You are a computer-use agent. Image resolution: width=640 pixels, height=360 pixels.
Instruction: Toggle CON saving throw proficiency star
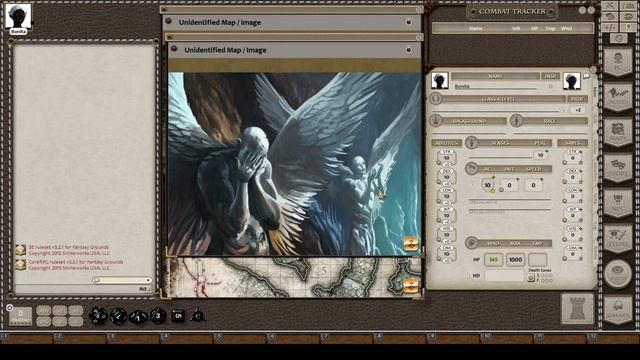tap(581, 201)
